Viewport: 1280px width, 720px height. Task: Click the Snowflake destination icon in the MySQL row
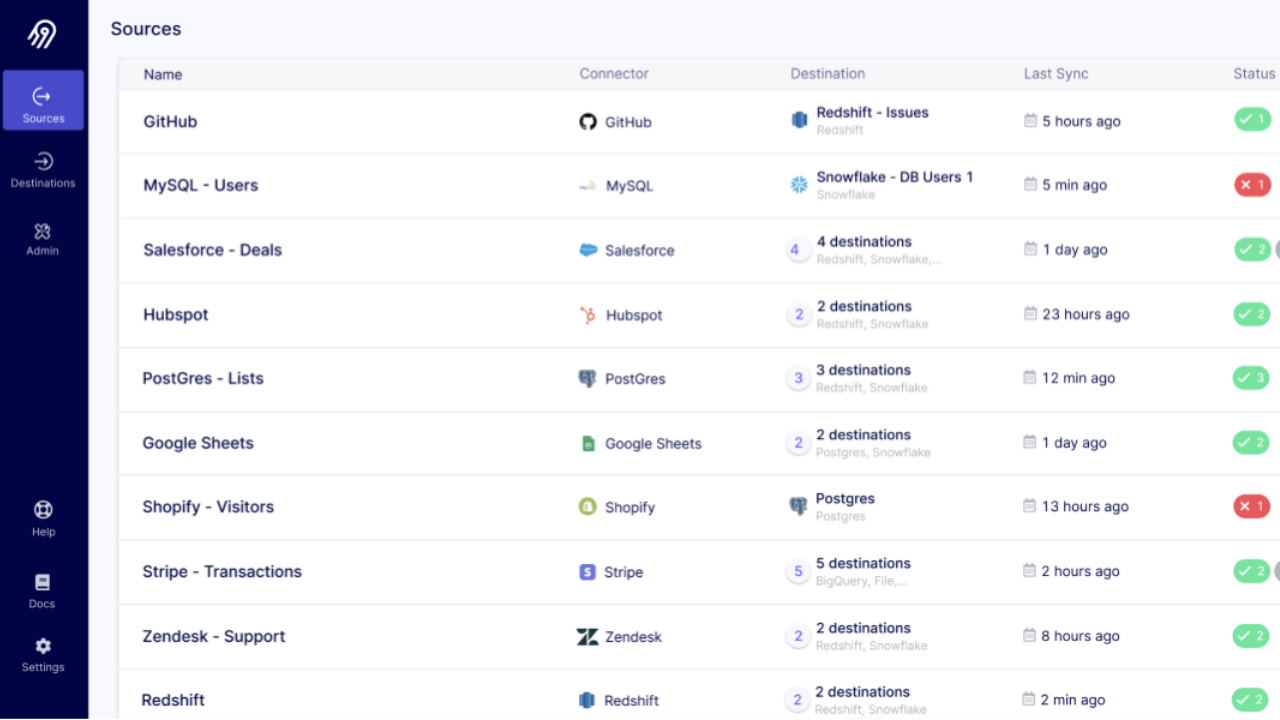point(799,185)
